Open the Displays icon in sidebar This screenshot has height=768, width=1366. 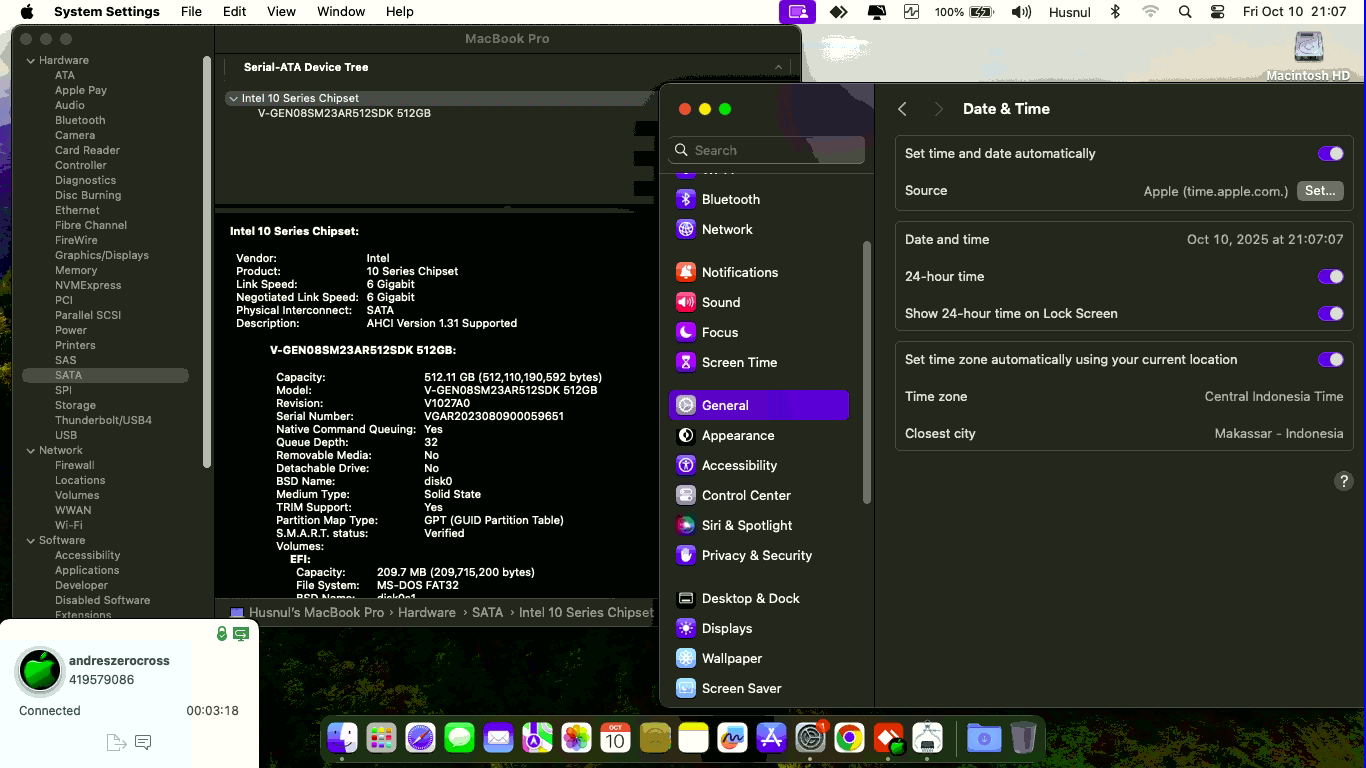tap(685, 628)
